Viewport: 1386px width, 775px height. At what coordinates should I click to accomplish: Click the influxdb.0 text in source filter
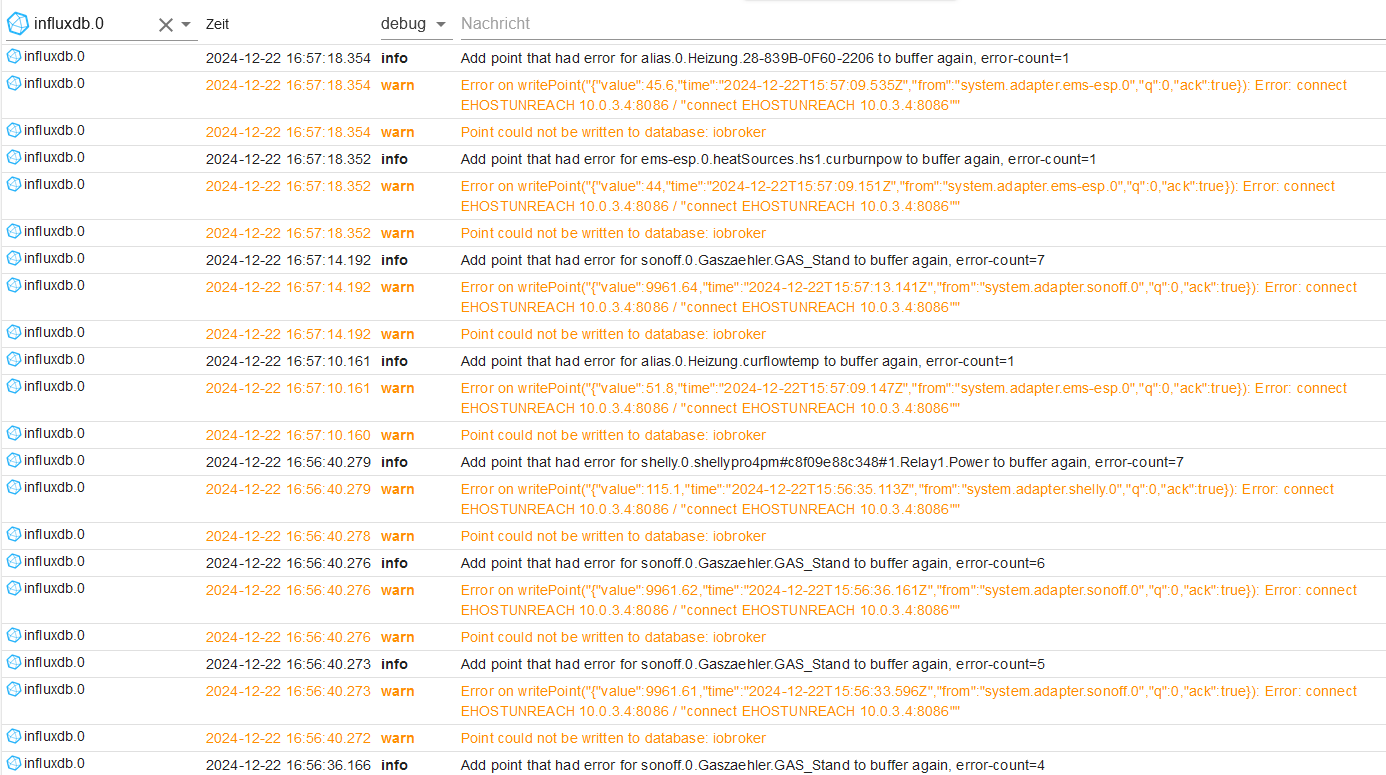point(69,24)
